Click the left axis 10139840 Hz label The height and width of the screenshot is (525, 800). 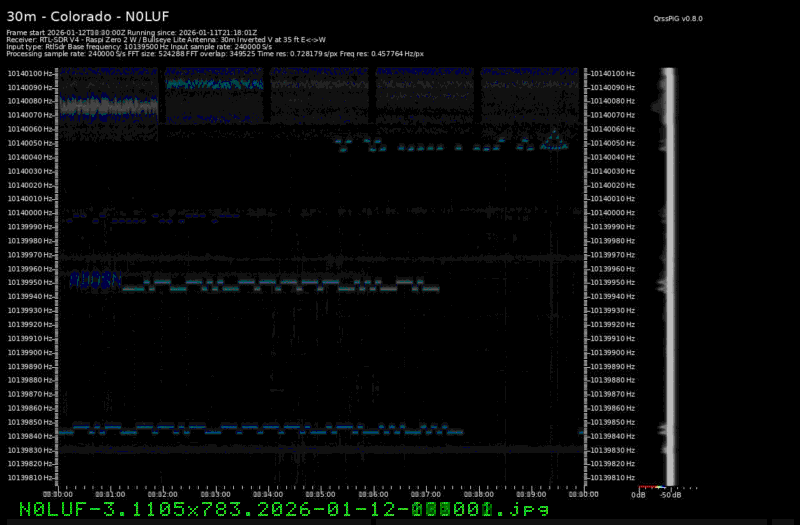[31, 436]
